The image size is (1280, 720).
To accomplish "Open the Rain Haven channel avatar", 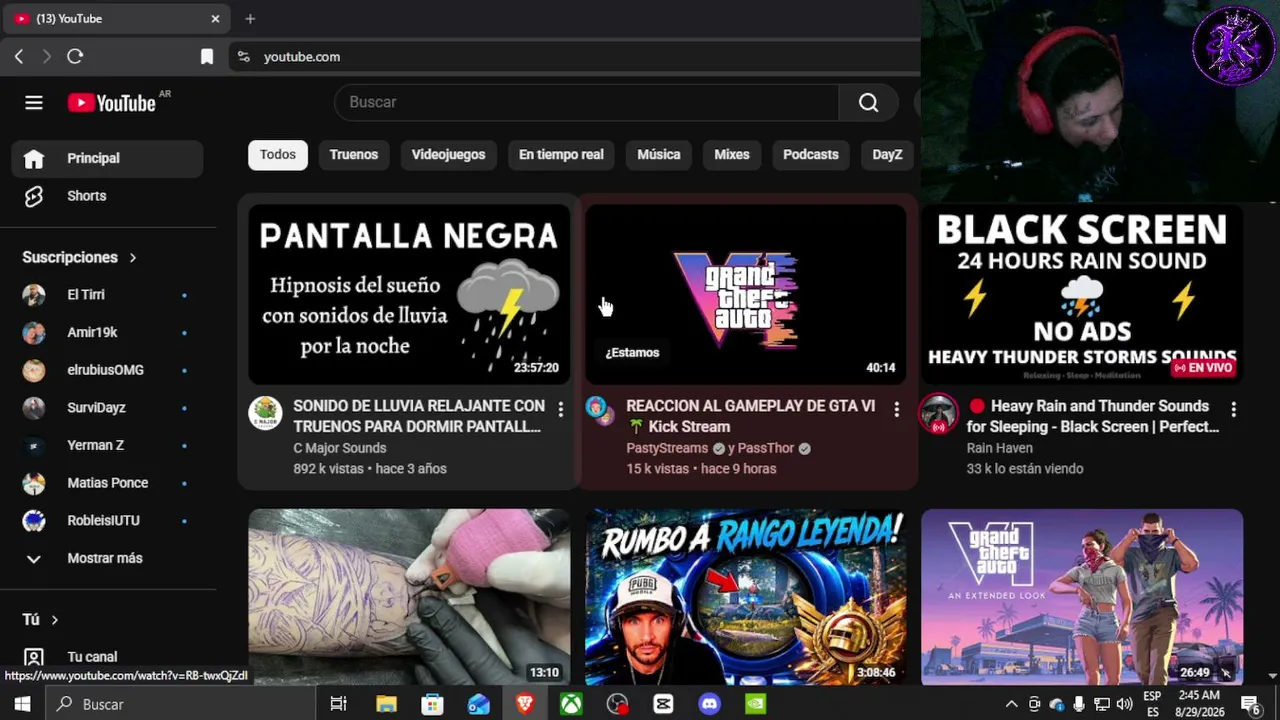I will 938,413.
